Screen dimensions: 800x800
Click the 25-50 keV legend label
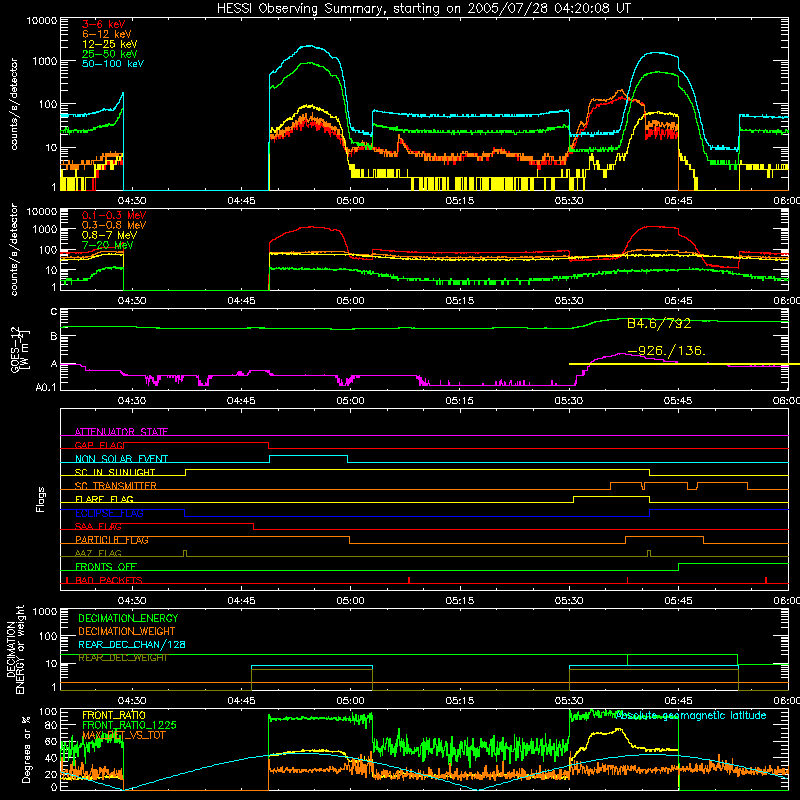point(109,54)
